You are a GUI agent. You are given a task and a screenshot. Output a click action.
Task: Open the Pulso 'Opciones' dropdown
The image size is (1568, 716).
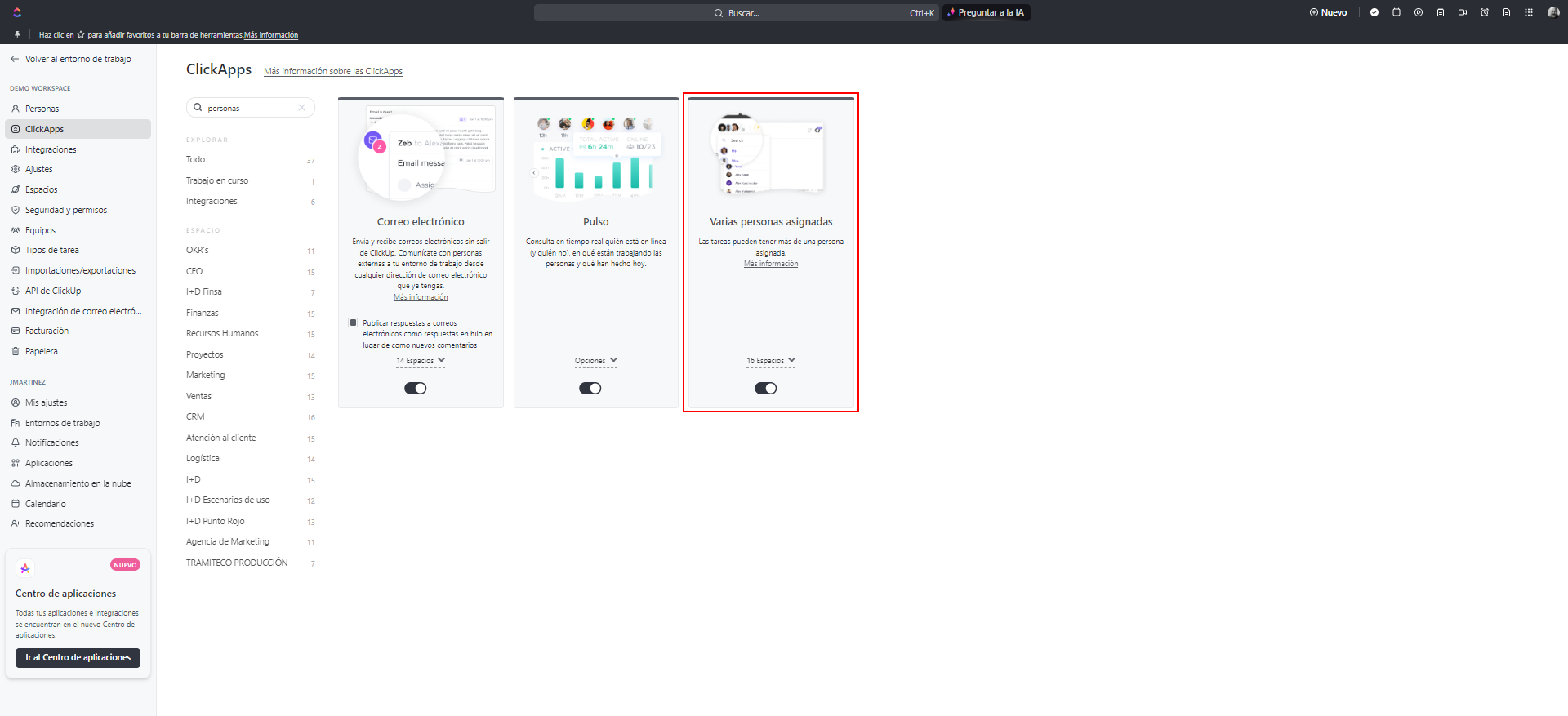pyautogui.click(x=596, y=361)
